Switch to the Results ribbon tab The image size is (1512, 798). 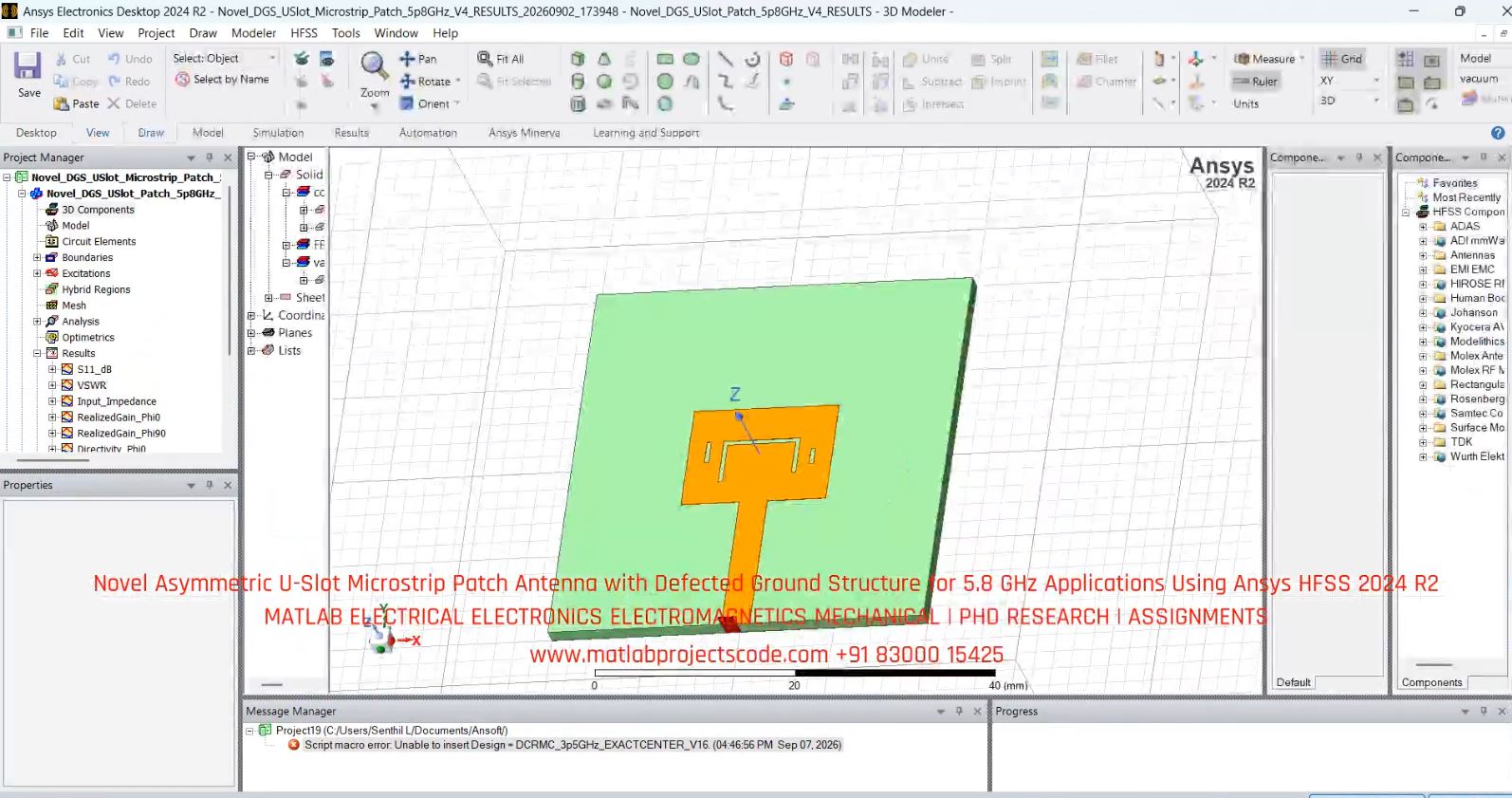point(351,133)
